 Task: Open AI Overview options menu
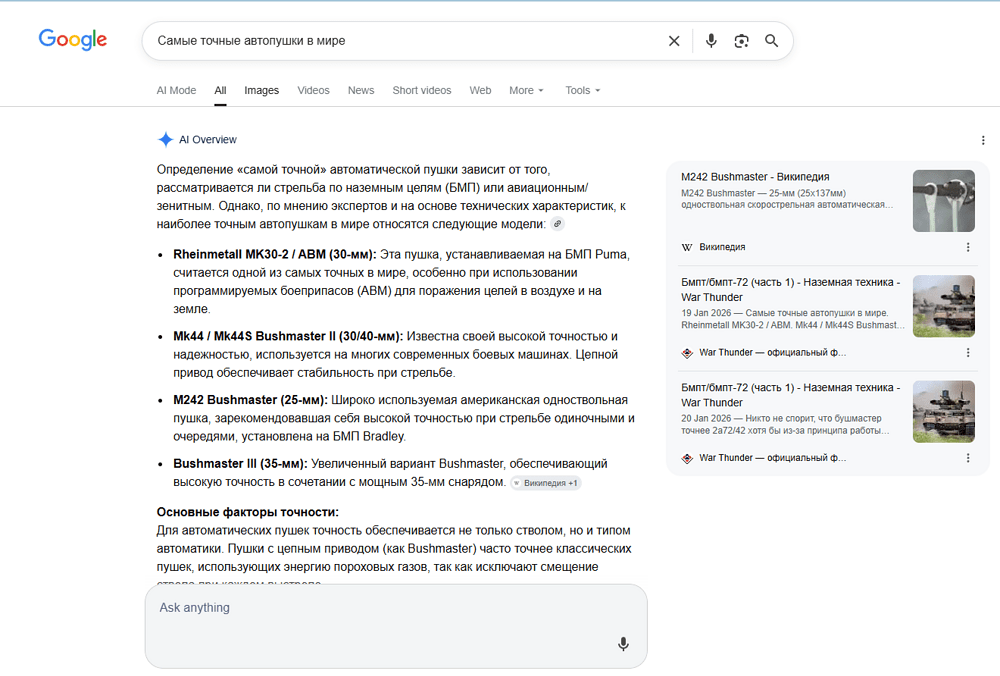point(983,140)
